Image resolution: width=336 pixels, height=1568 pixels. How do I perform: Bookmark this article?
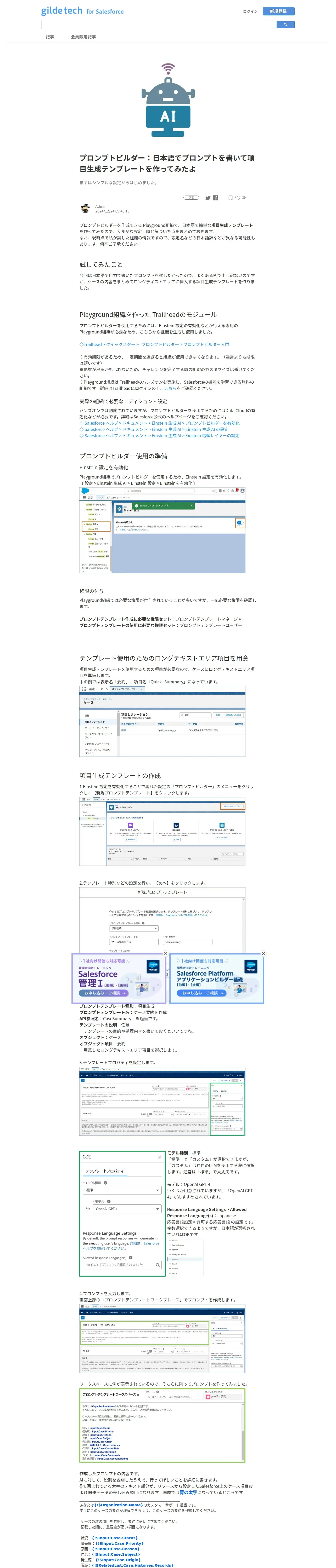click(231, 198)
